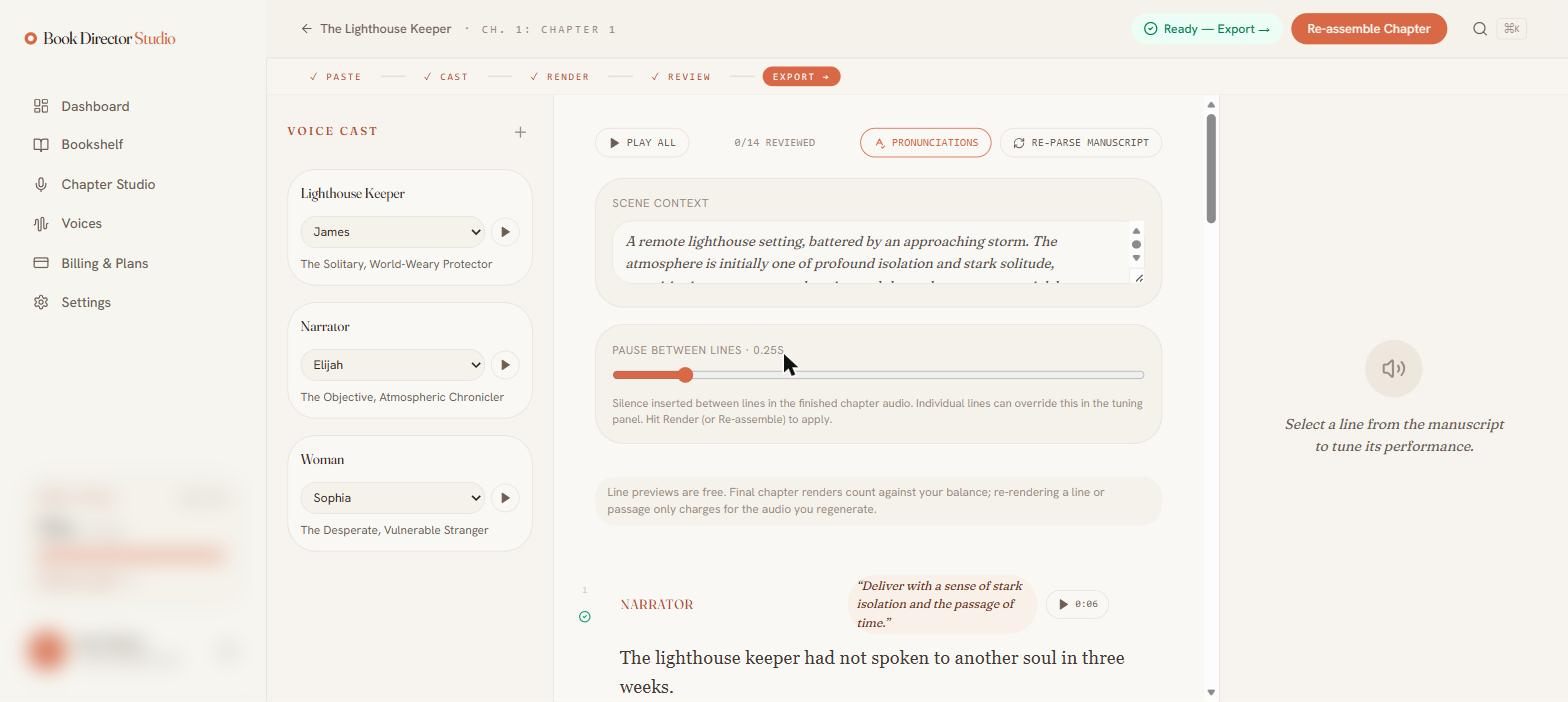Click the CH. 1: CHAPTER 1 breadcrumb
Screen dimensions: 1568x702
tap(549, 30)
